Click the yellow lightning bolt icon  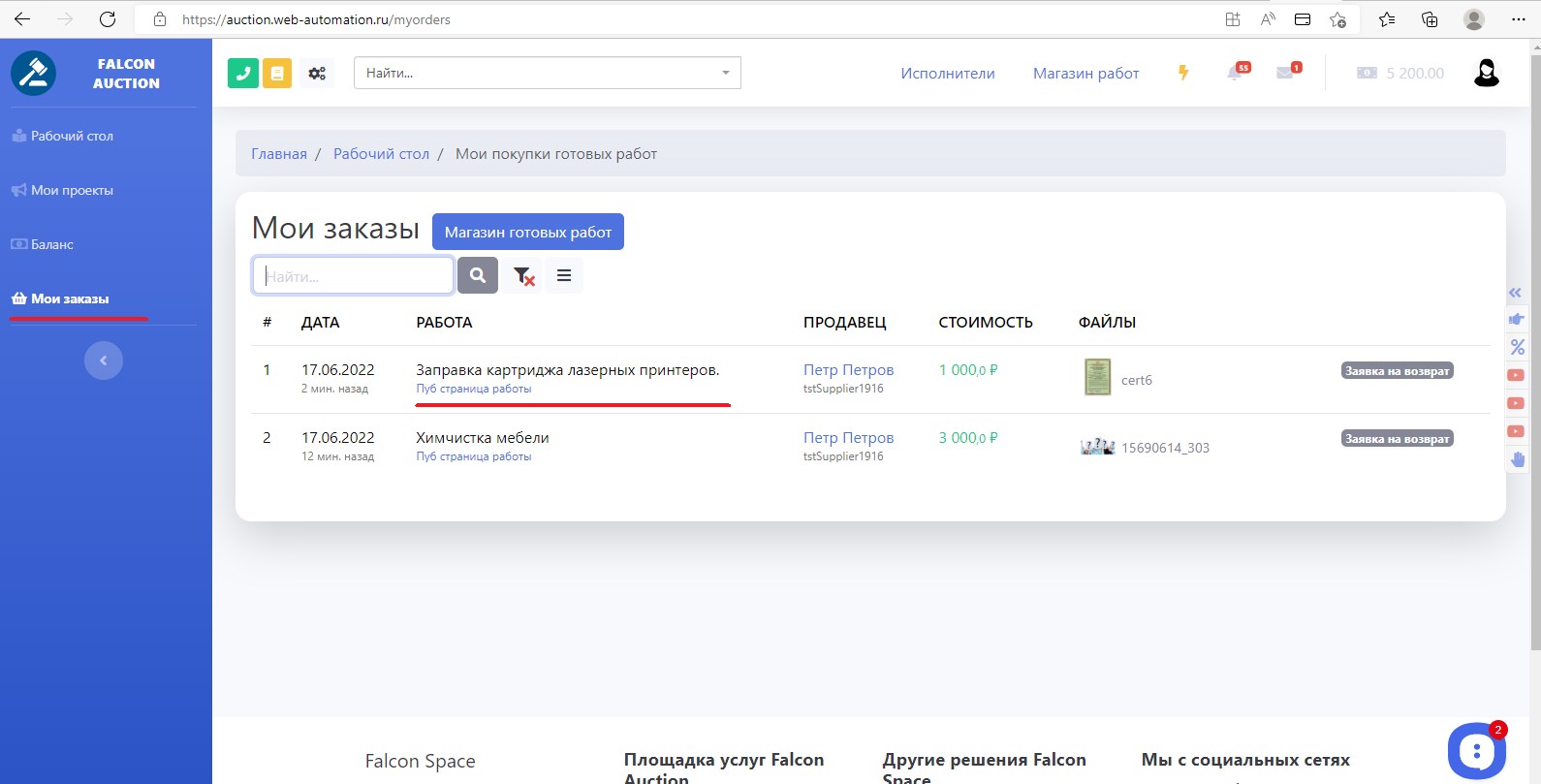[x=1183, y=73]
